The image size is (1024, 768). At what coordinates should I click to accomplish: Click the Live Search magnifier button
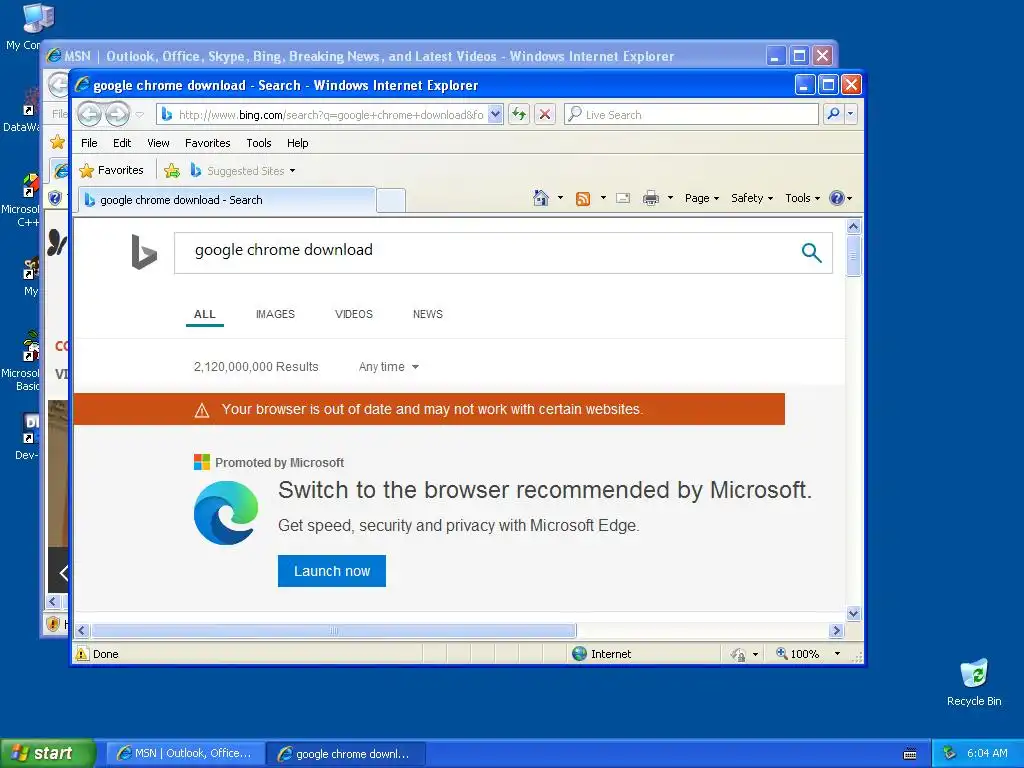pyautogui.click(x=833, y=114)
